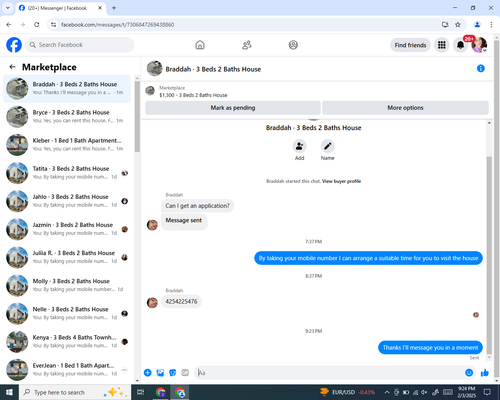Image resolution: width=500 pixels, height=400 pixels.
Task: Open a new browser tab
Action: coord(114,8)
